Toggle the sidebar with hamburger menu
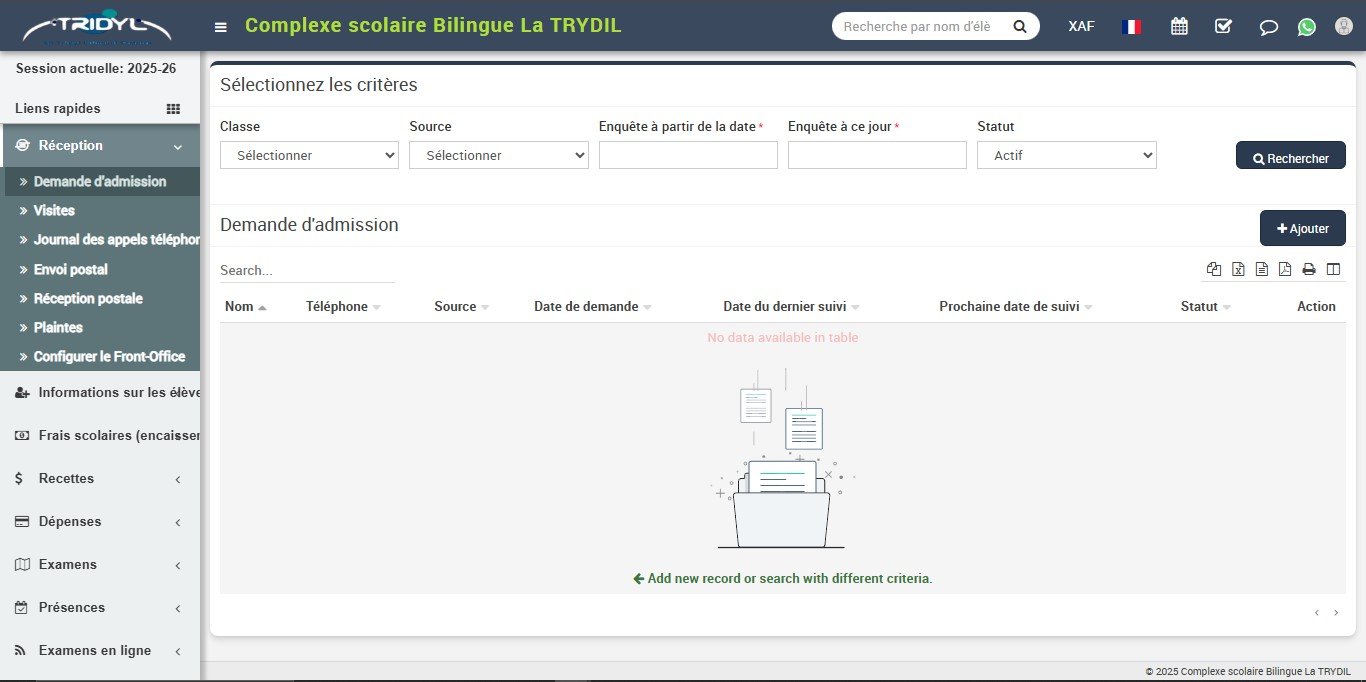Image resolution: width=1366 pixels, height=682 pixels. pyautogui.click(x=221, y=27)
